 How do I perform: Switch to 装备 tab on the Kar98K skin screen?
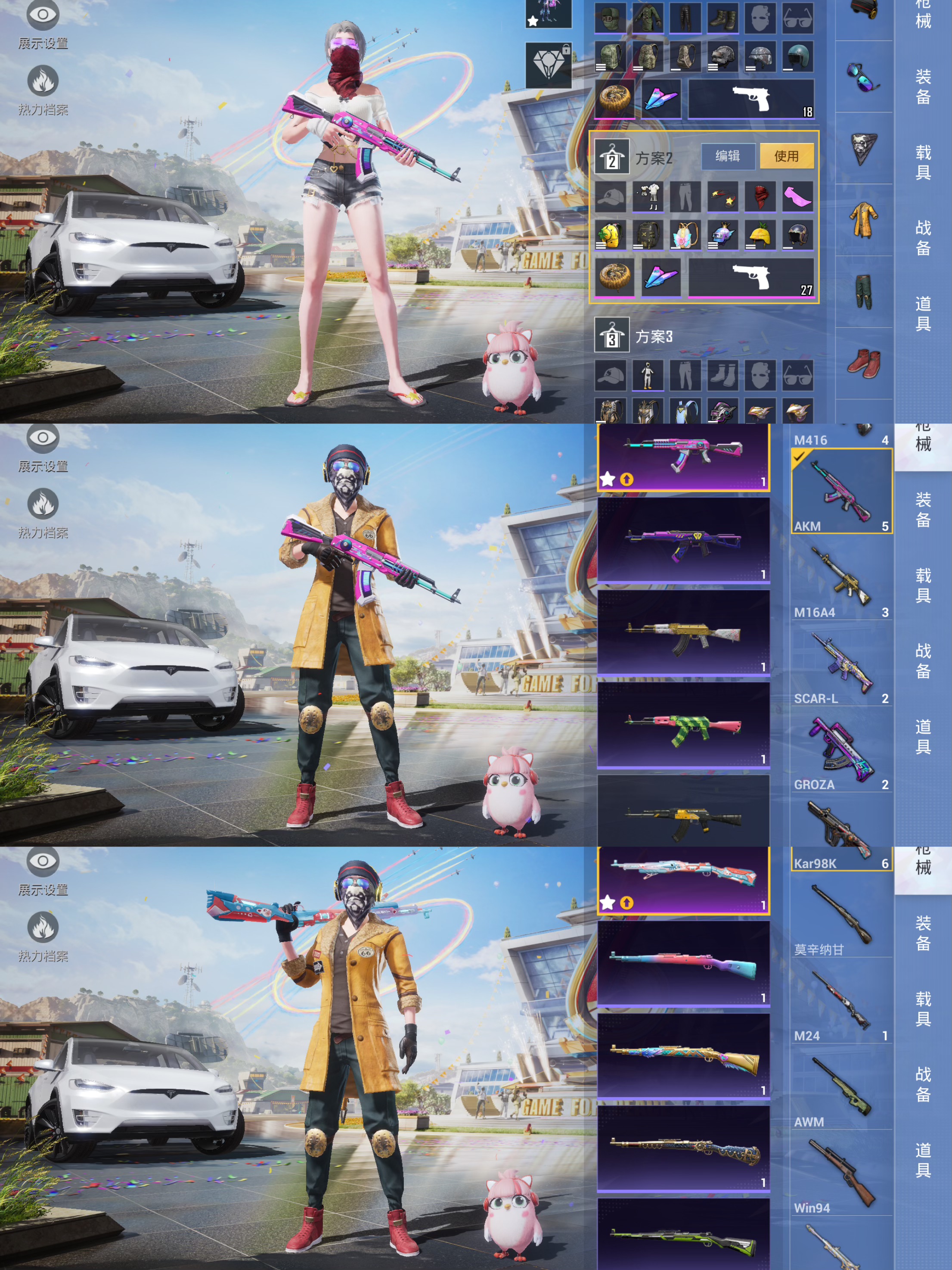pyautogui.click(x=923, y=933)
